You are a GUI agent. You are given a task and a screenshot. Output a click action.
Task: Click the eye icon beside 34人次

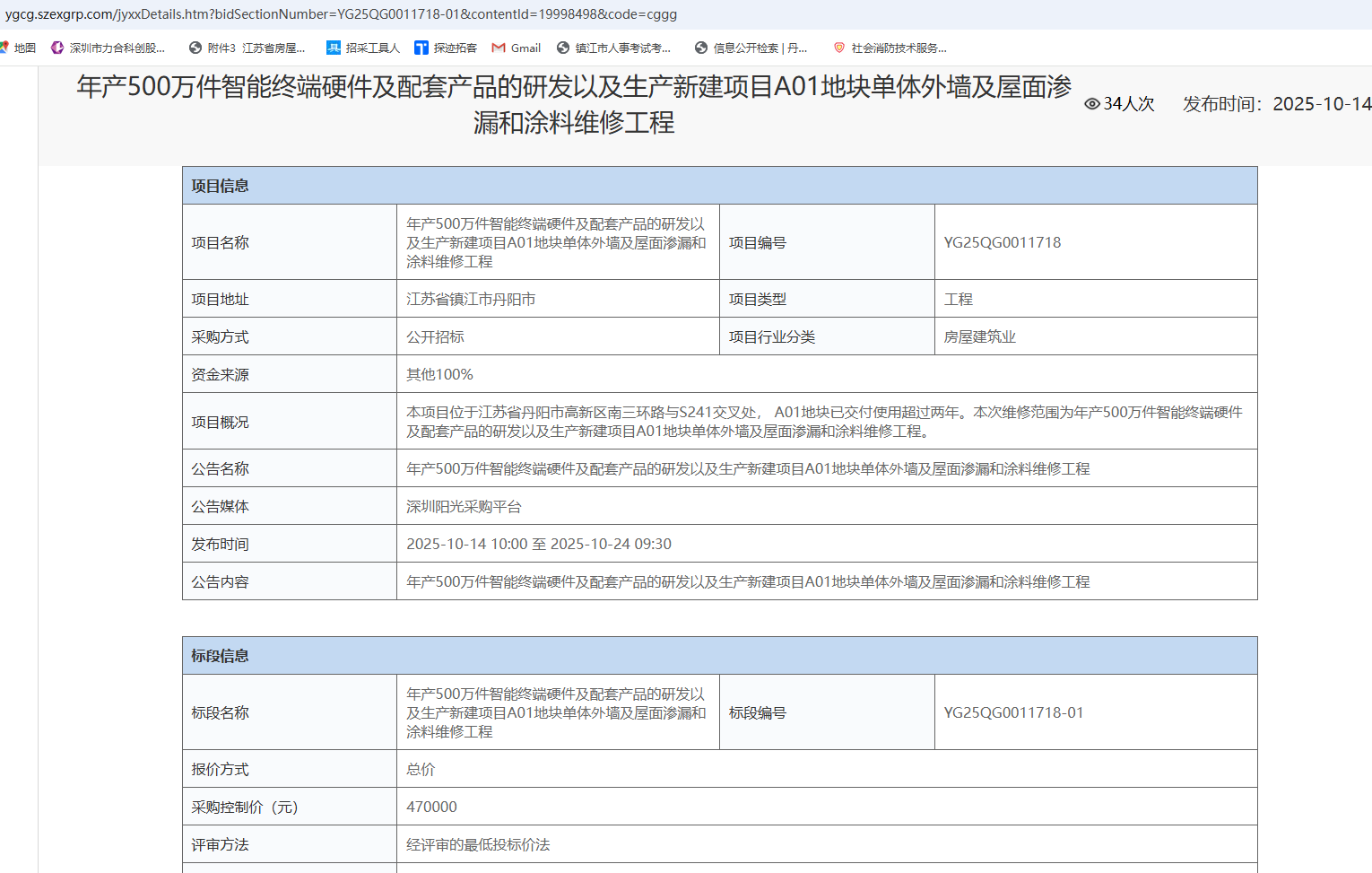(x=1091, y=104)
